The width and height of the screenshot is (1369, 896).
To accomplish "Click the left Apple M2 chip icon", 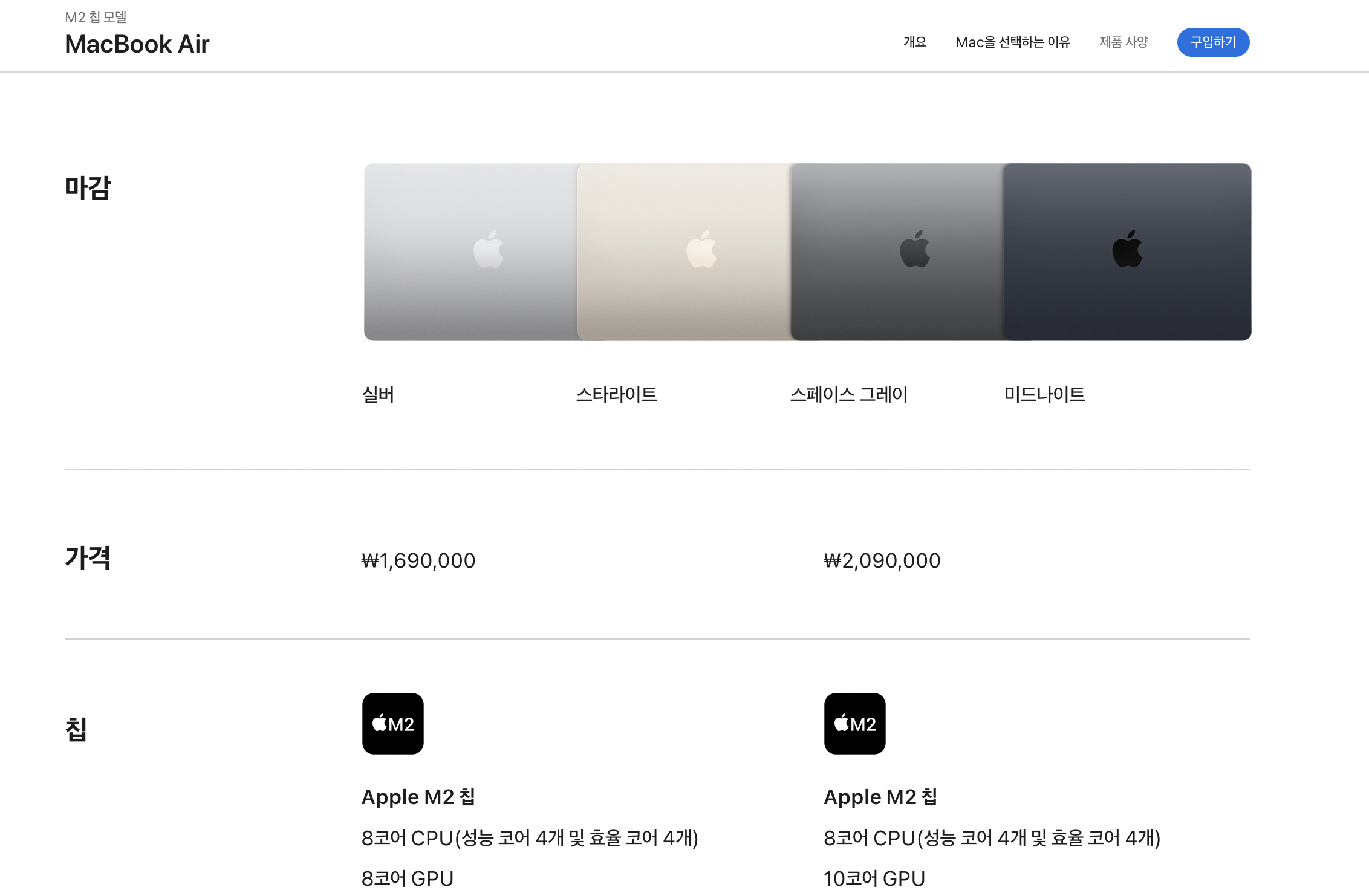I will [392, 723].
